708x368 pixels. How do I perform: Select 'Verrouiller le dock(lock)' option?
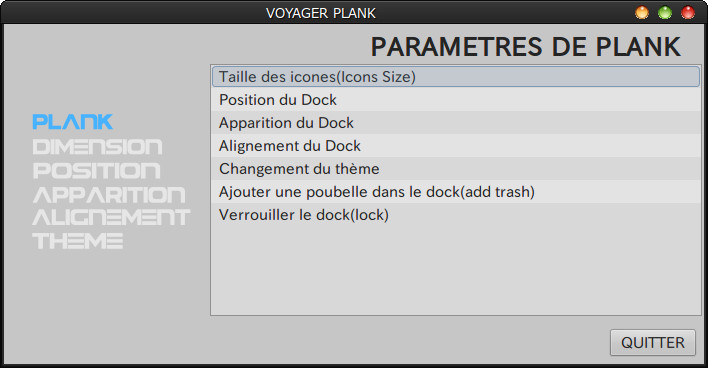(x=456, y=215)
